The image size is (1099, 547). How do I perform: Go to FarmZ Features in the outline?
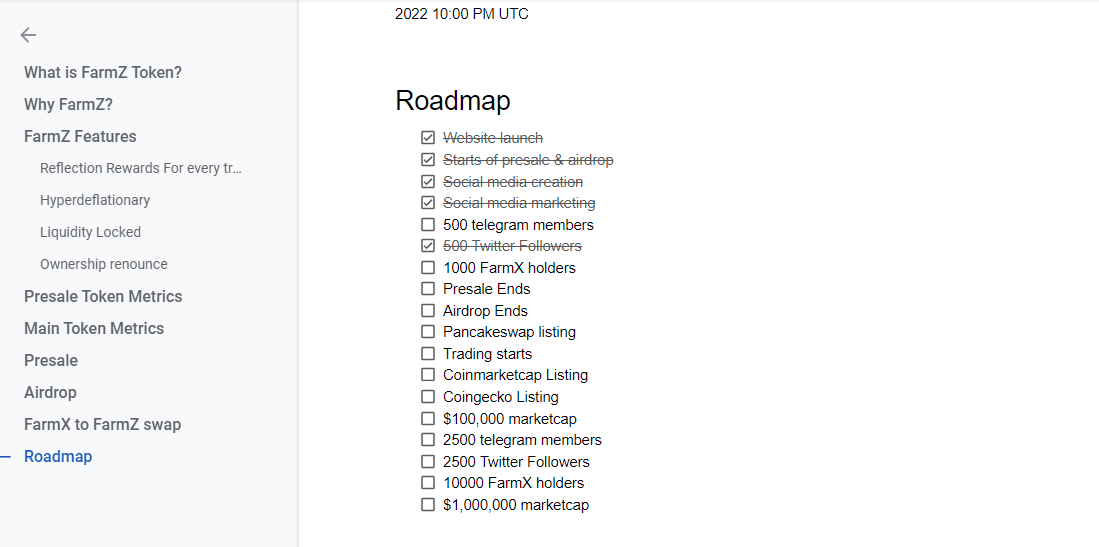pyautogui.click(x=80, y=136)
